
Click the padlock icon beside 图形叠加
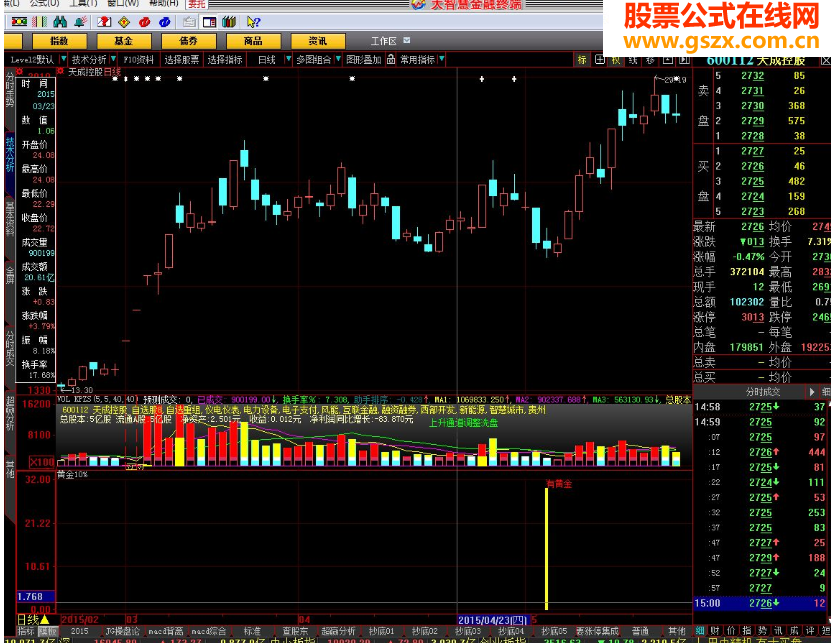(x=391, y=59)
